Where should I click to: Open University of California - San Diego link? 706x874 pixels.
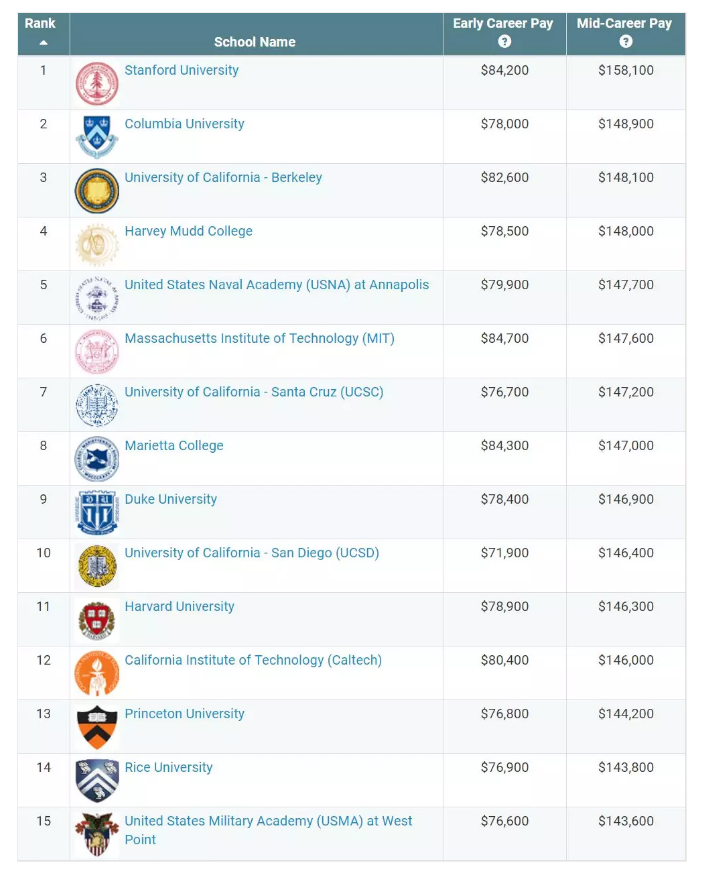252,553
